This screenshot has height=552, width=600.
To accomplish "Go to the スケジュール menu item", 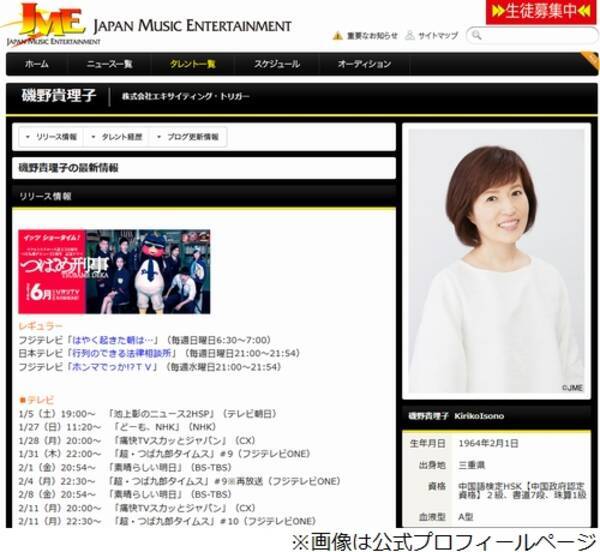I will [x=276, y=64].
